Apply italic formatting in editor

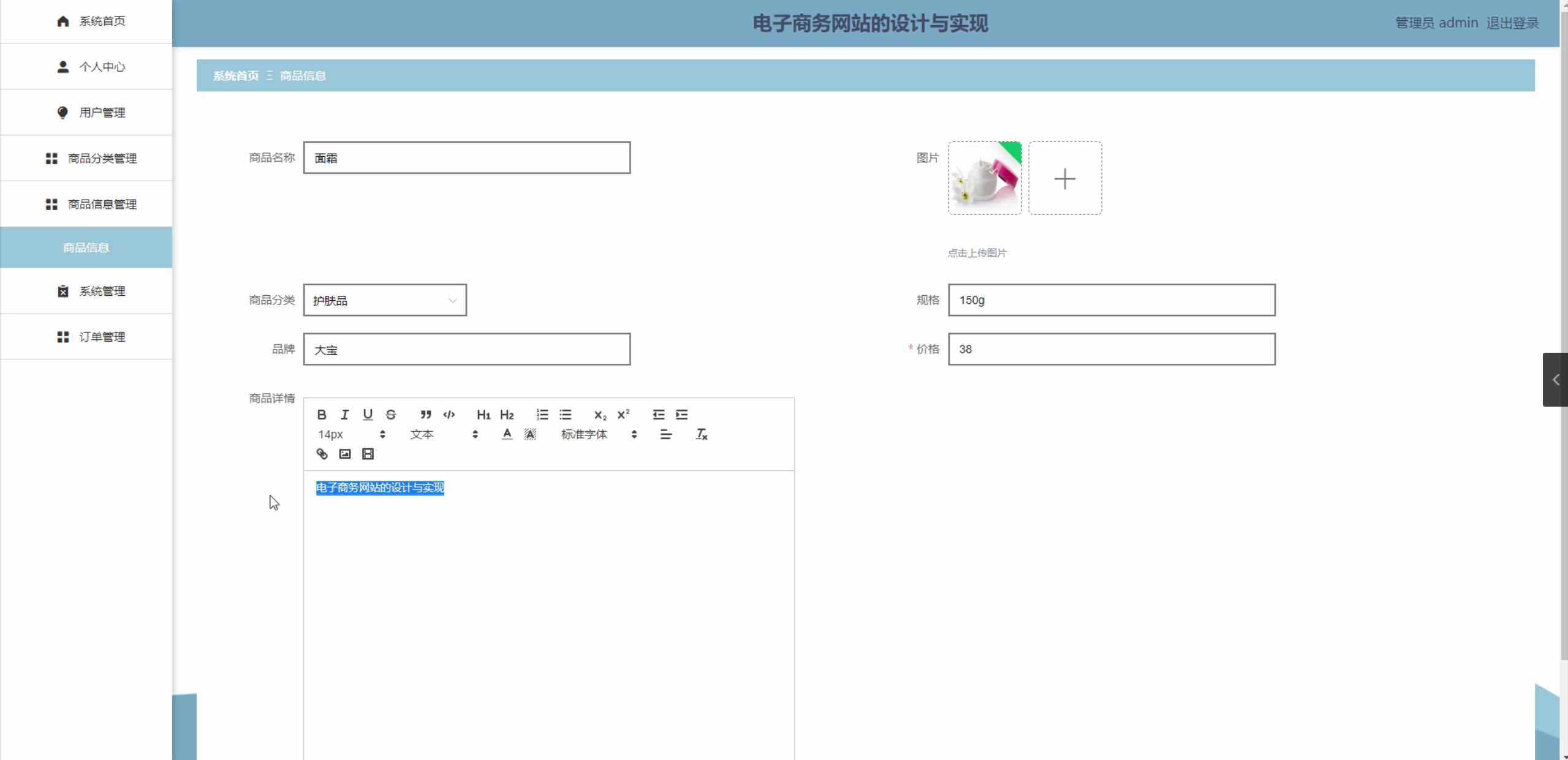[x=344, y=415]
